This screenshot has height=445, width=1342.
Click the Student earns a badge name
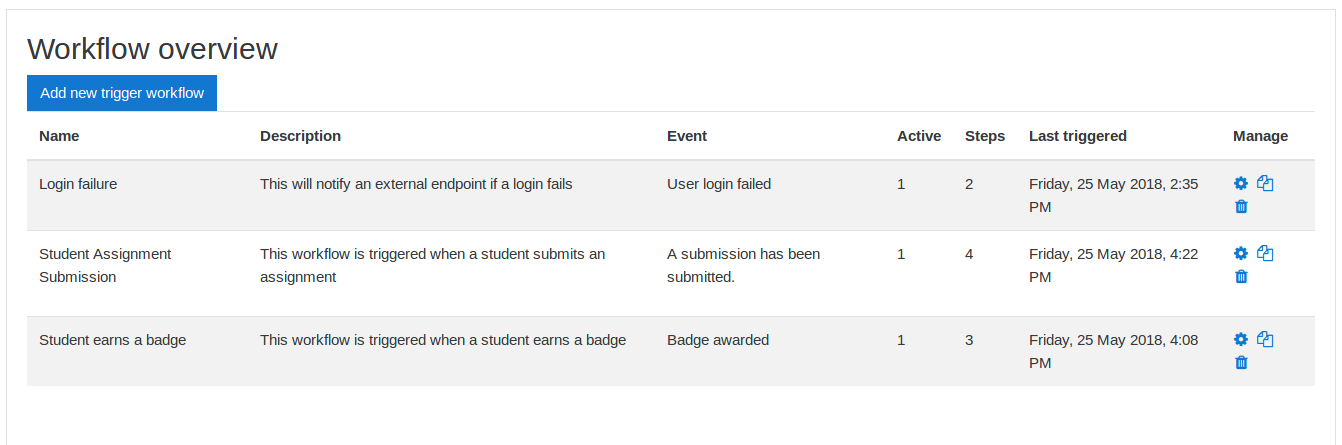point(112,340)
